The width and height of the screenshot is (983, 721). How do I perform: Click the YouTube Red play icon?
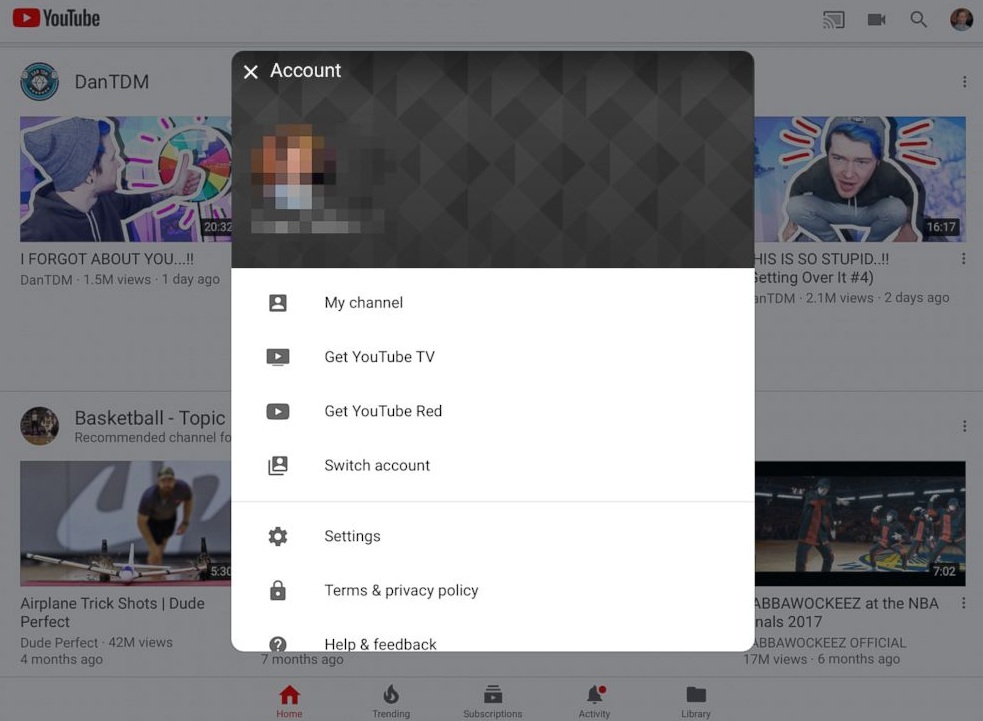coord(278,411)
